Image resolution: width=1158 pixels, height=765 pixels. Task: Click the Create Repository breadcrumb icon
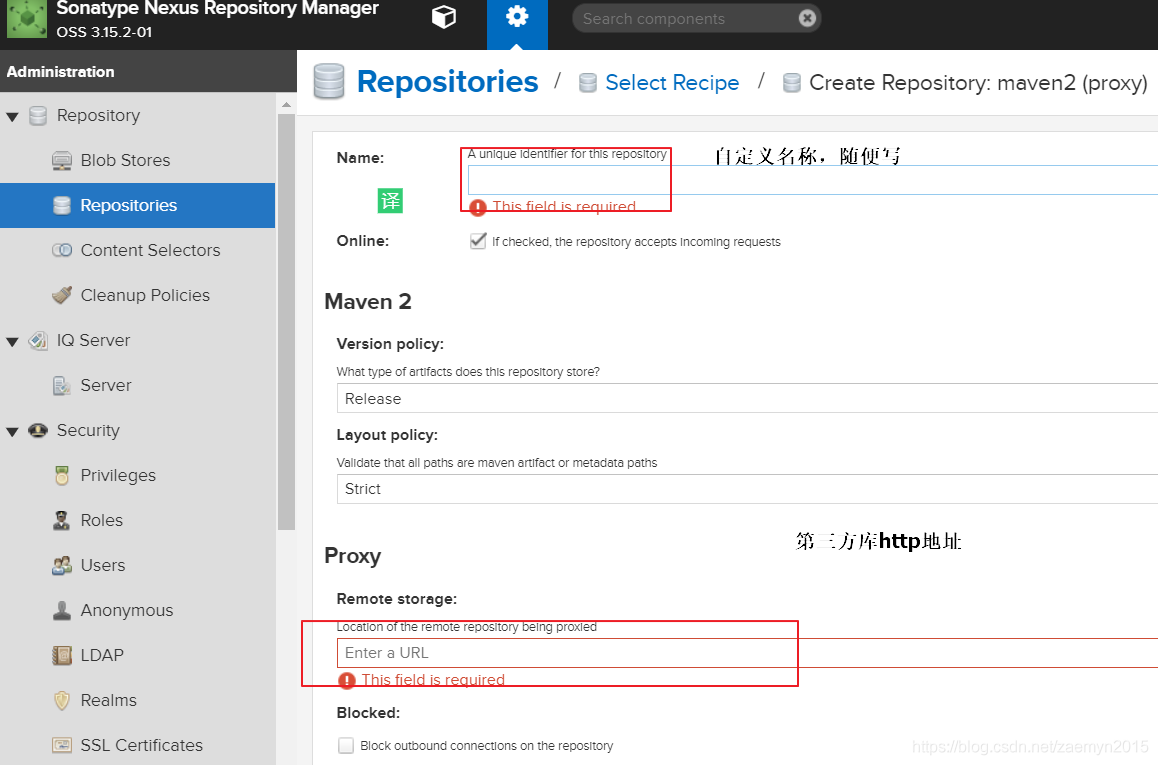792,83
